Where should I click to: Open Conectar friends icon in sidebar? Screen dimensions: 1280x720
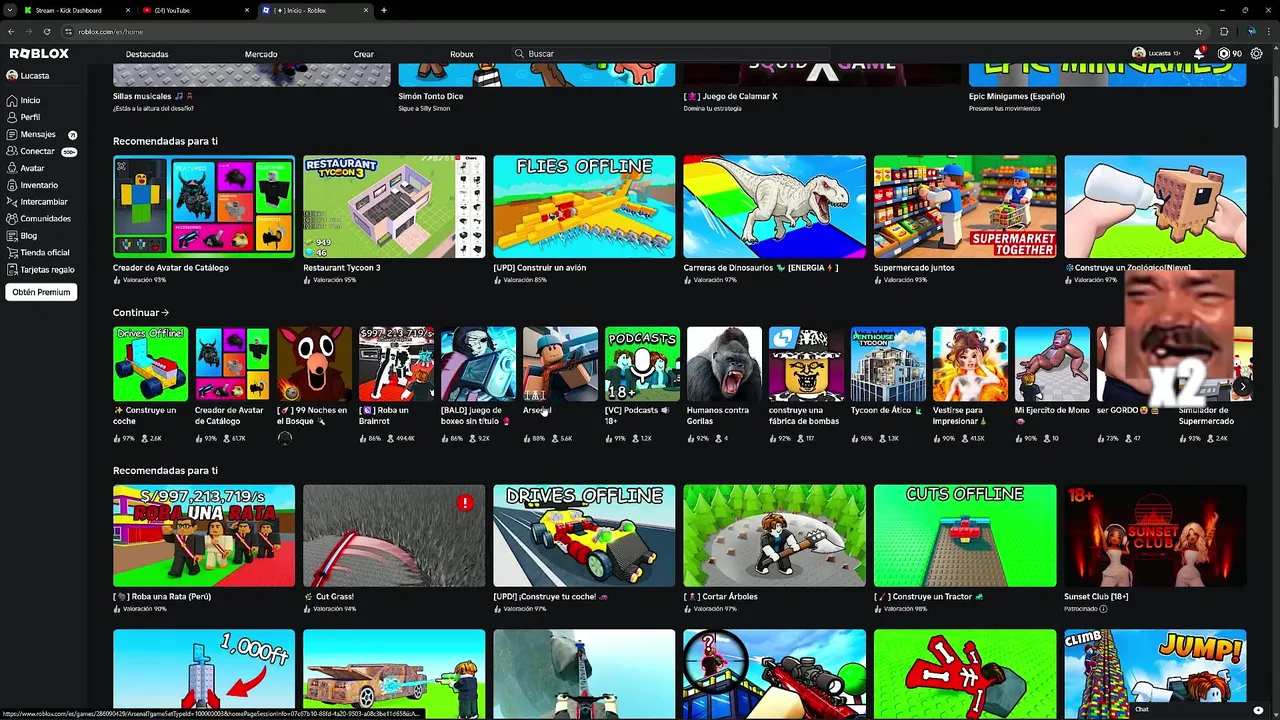(x=12, y=151)
